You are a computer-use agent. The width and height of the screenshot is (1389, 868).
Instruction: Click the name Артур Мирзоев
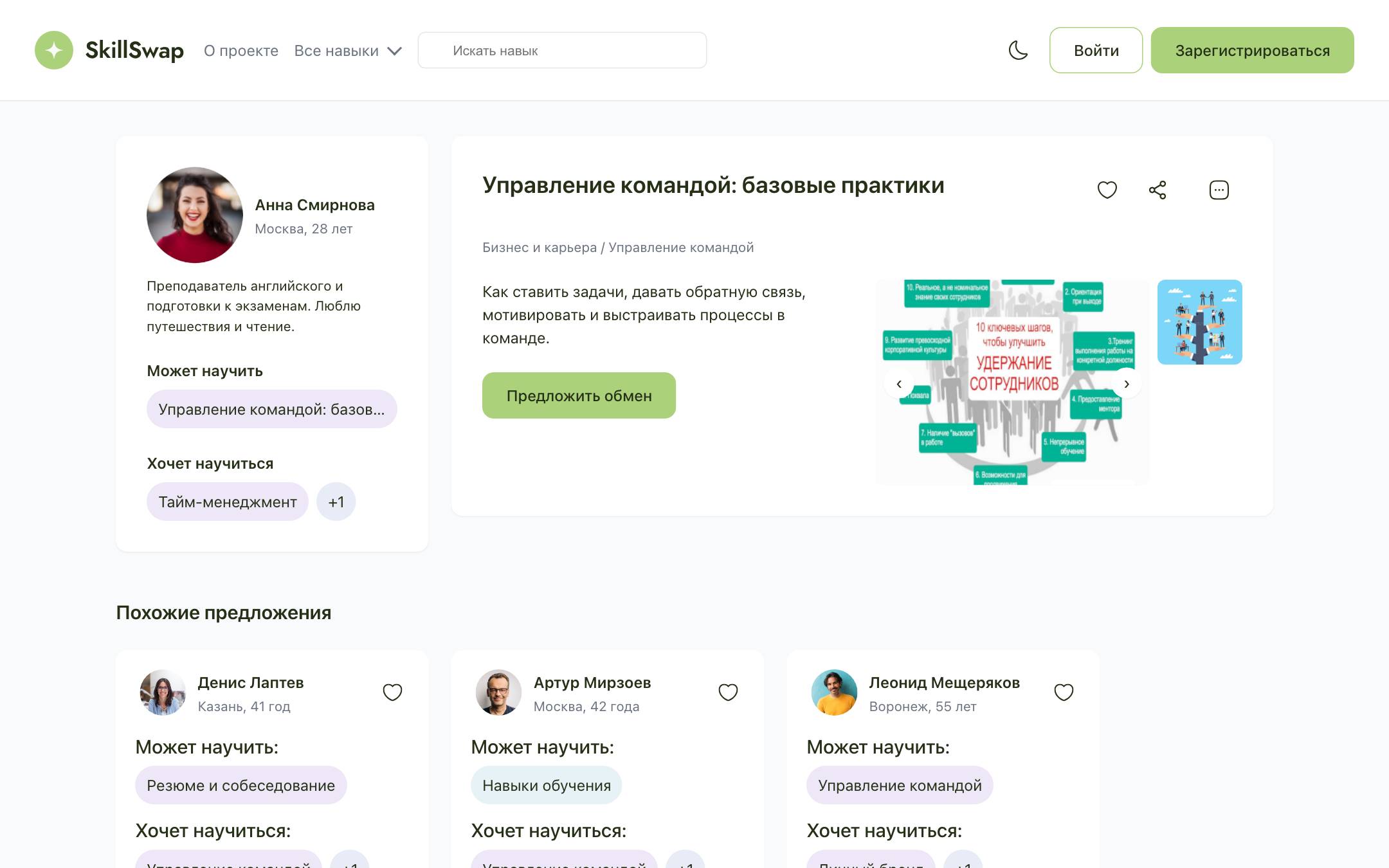tap(592, 683)
